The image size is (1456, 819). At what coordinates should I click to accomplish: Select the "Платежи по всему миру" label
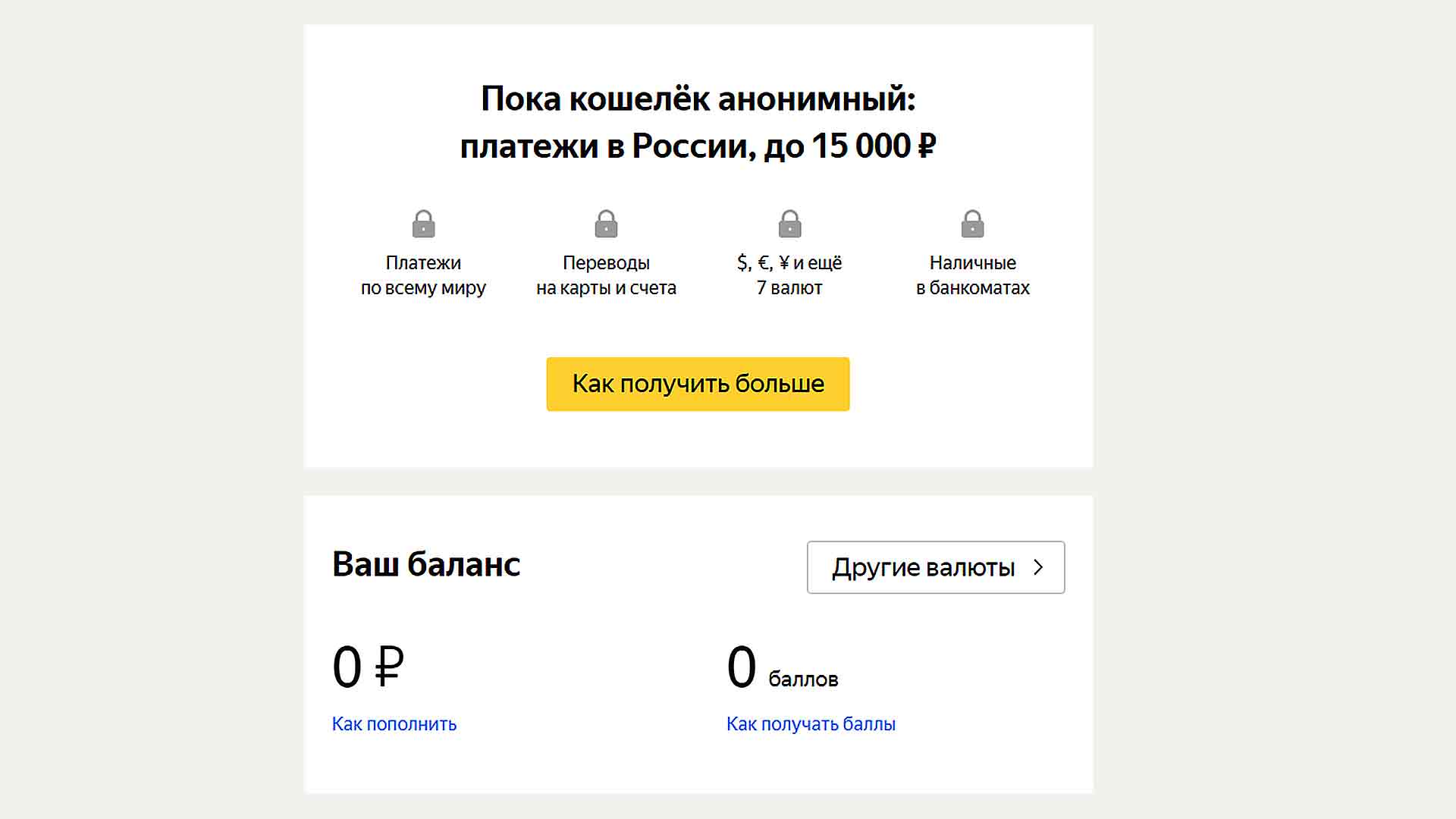(x=423, y=275)
